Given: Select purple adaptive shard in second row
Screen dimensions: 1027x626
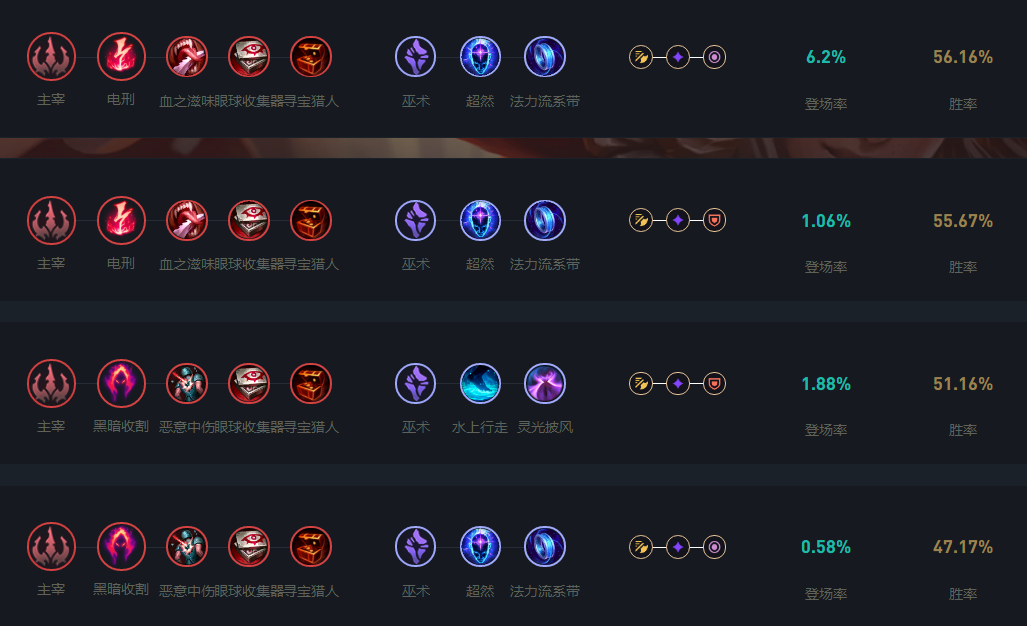Looking at the screenshot, I should 678,220.
